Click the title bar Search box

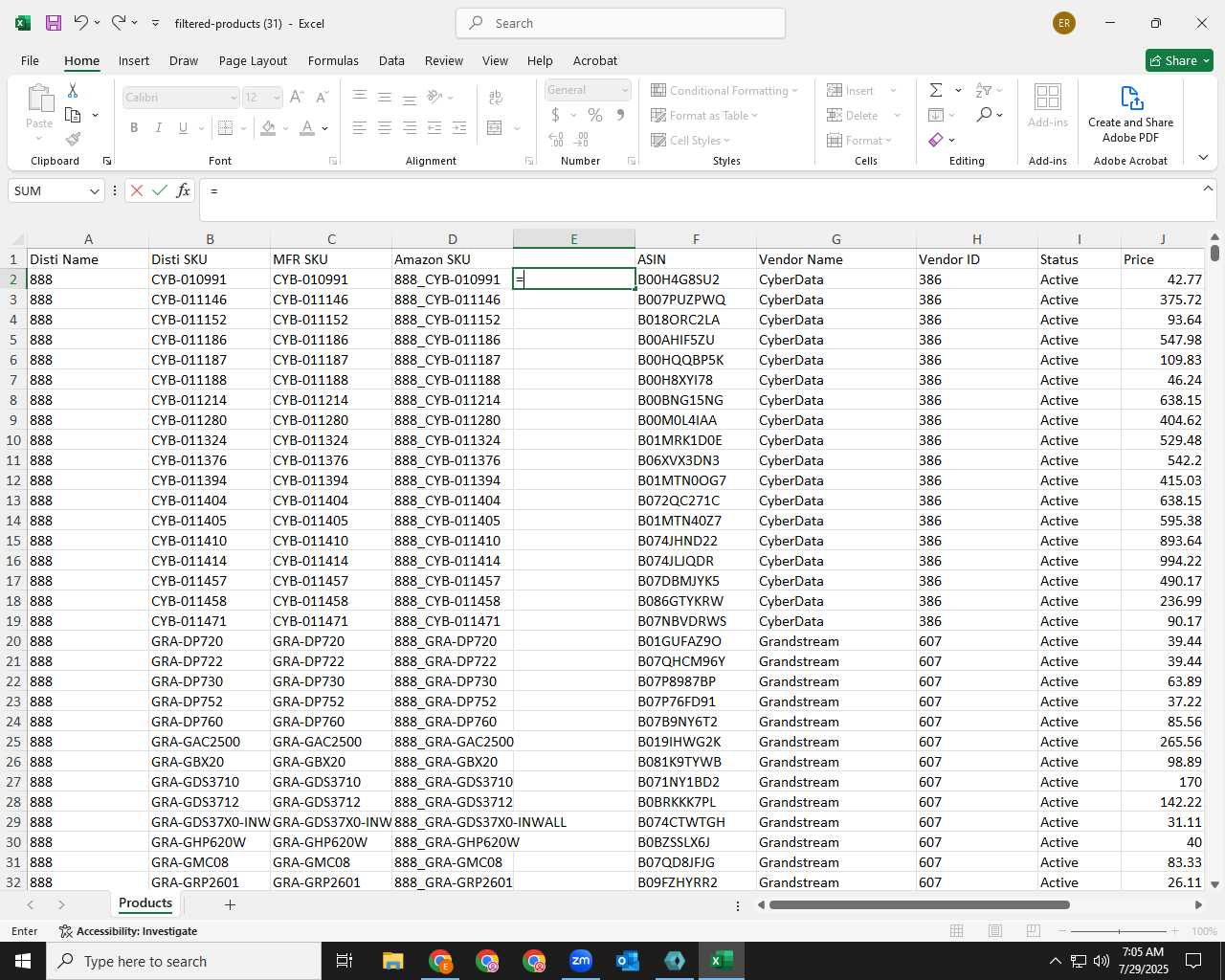621,23
